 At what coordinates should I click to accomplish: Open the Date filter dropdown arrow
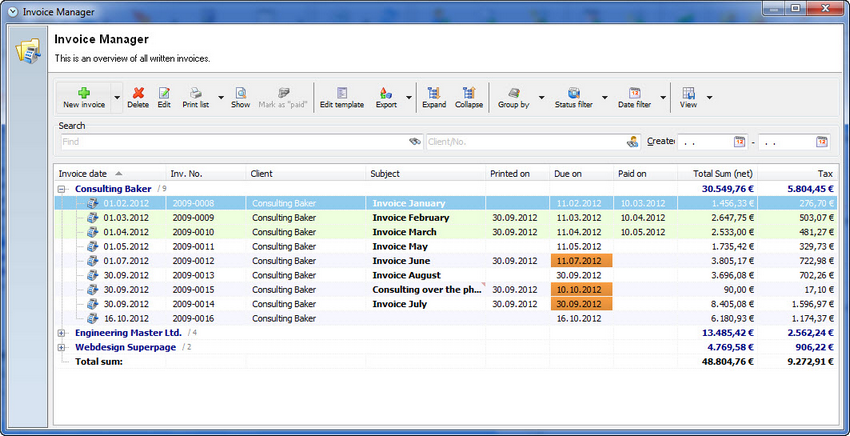click(663, 98)
